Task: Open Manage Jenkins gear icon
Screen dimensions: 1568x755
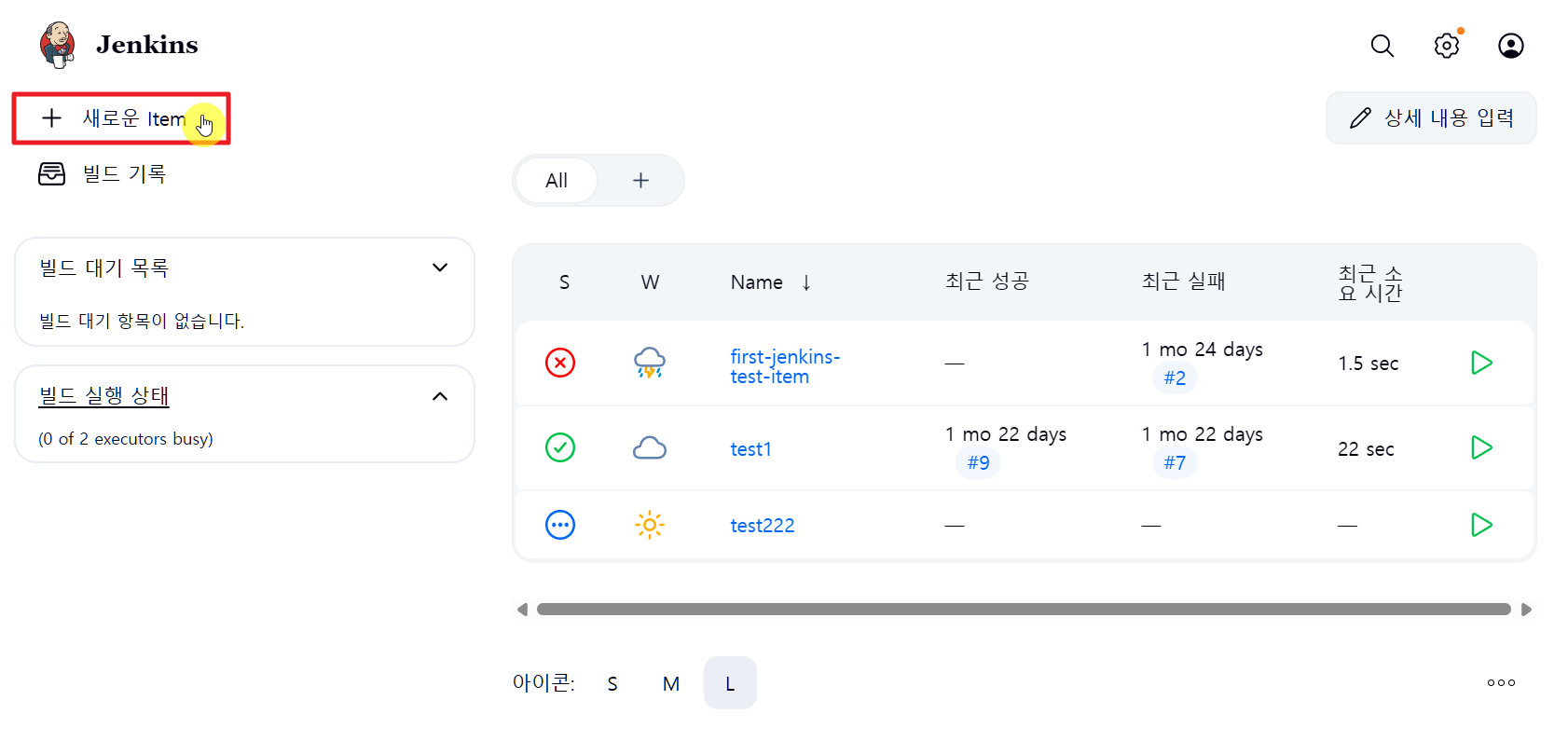Action: point(1446,46)
